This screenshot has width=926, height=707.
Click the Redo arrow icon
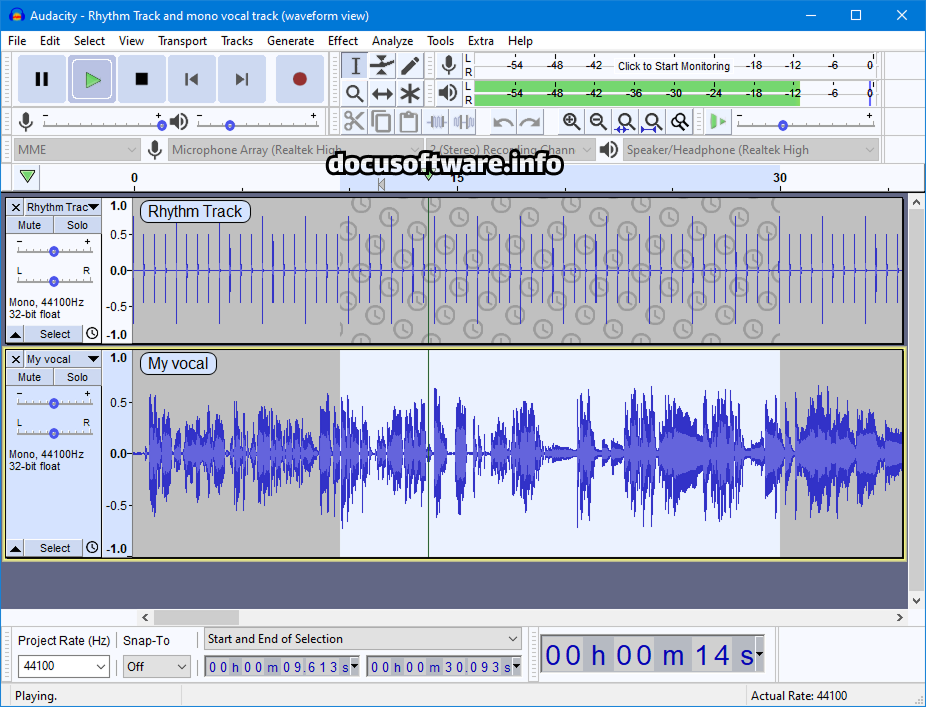click(530, 122)
